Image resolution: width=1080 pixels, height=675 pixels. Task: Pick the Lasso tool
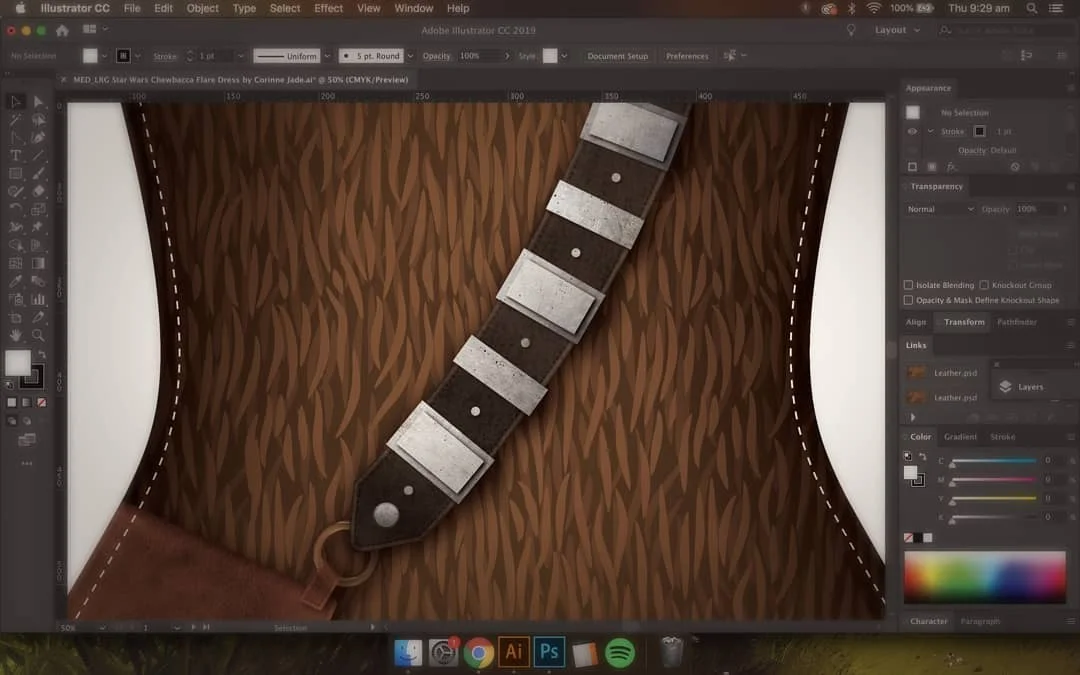[39, 120]
